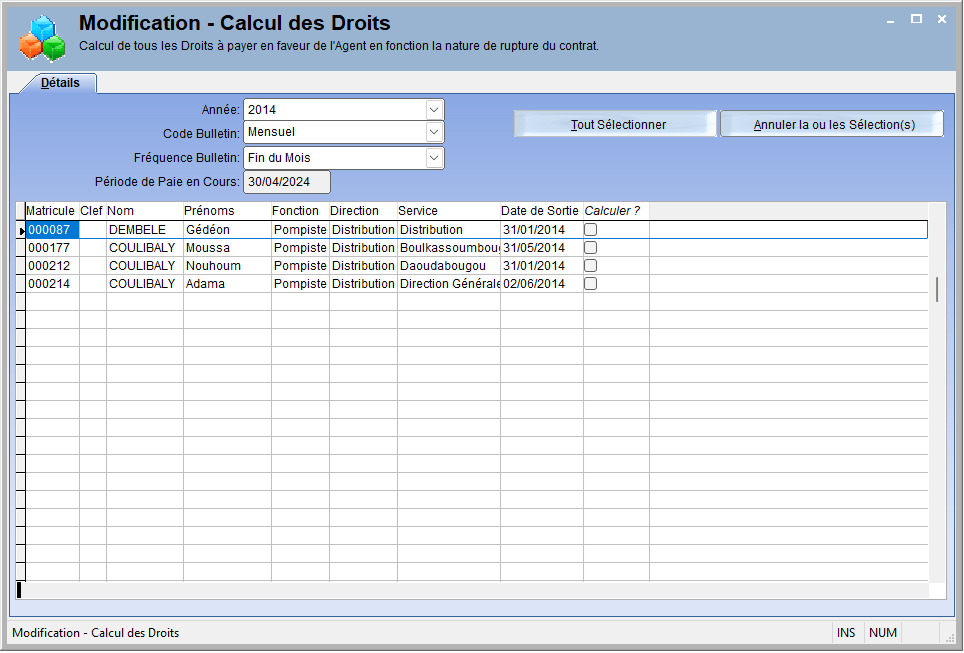
Task: Open the Année dropdown arrow
Action: click(x=434, y=110)
